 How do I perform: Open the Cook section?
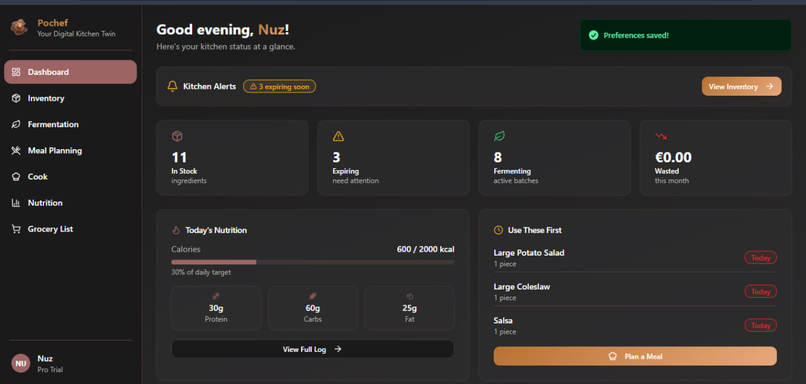click(x=70, y=177)
